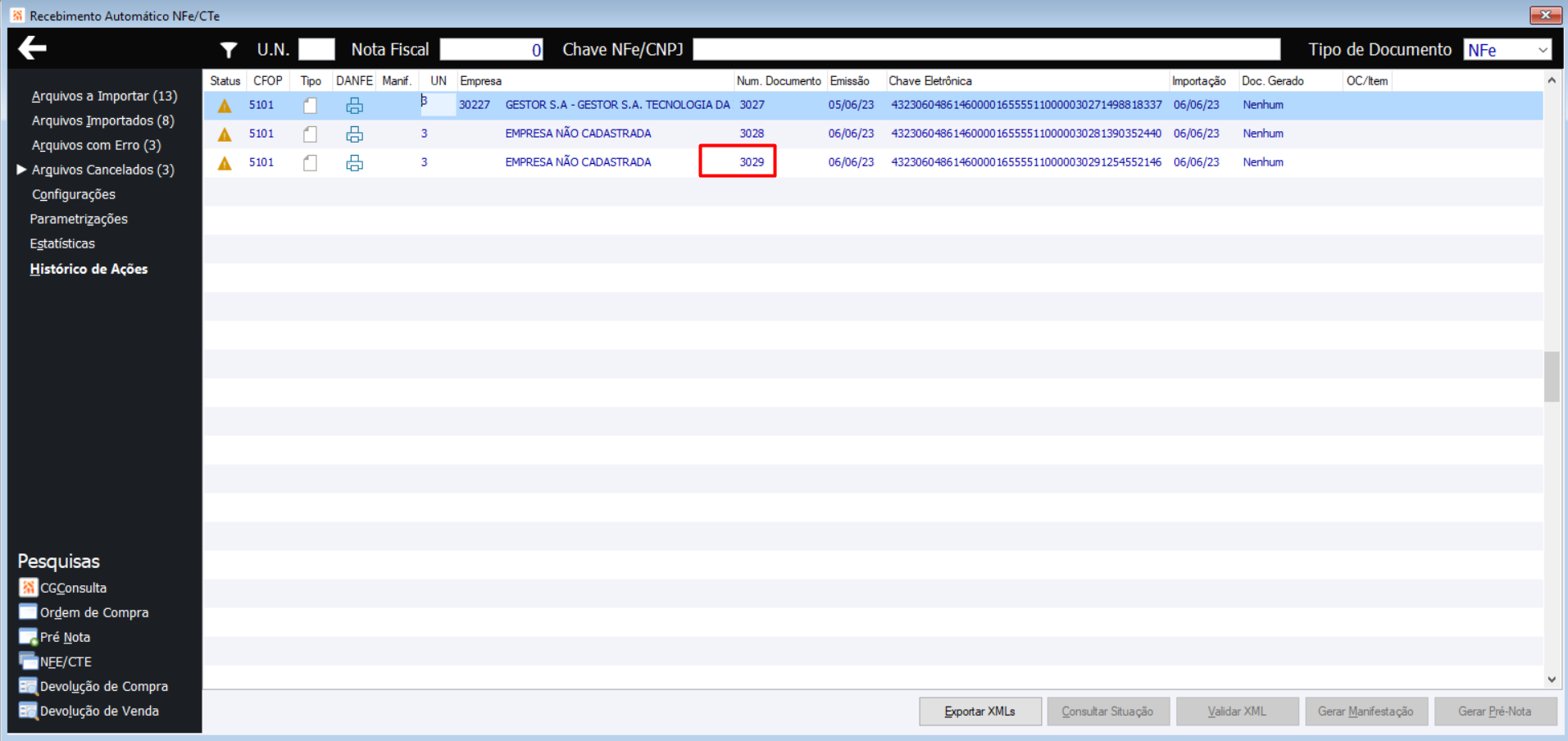Viewport: 1568px width, 741px height.
Task: Click the UN edit cell in row 3027
Action: [438, 104]
